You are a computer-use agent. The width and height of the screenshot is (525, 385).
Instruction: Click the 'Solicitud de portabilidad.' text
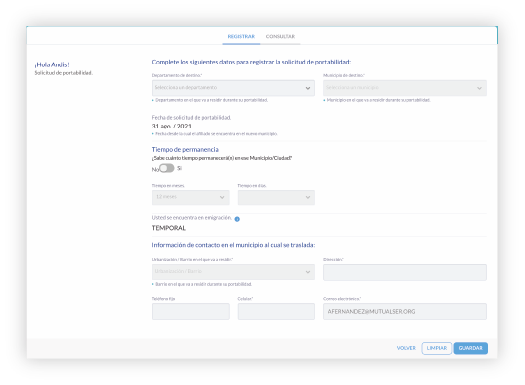coord(64,73)
